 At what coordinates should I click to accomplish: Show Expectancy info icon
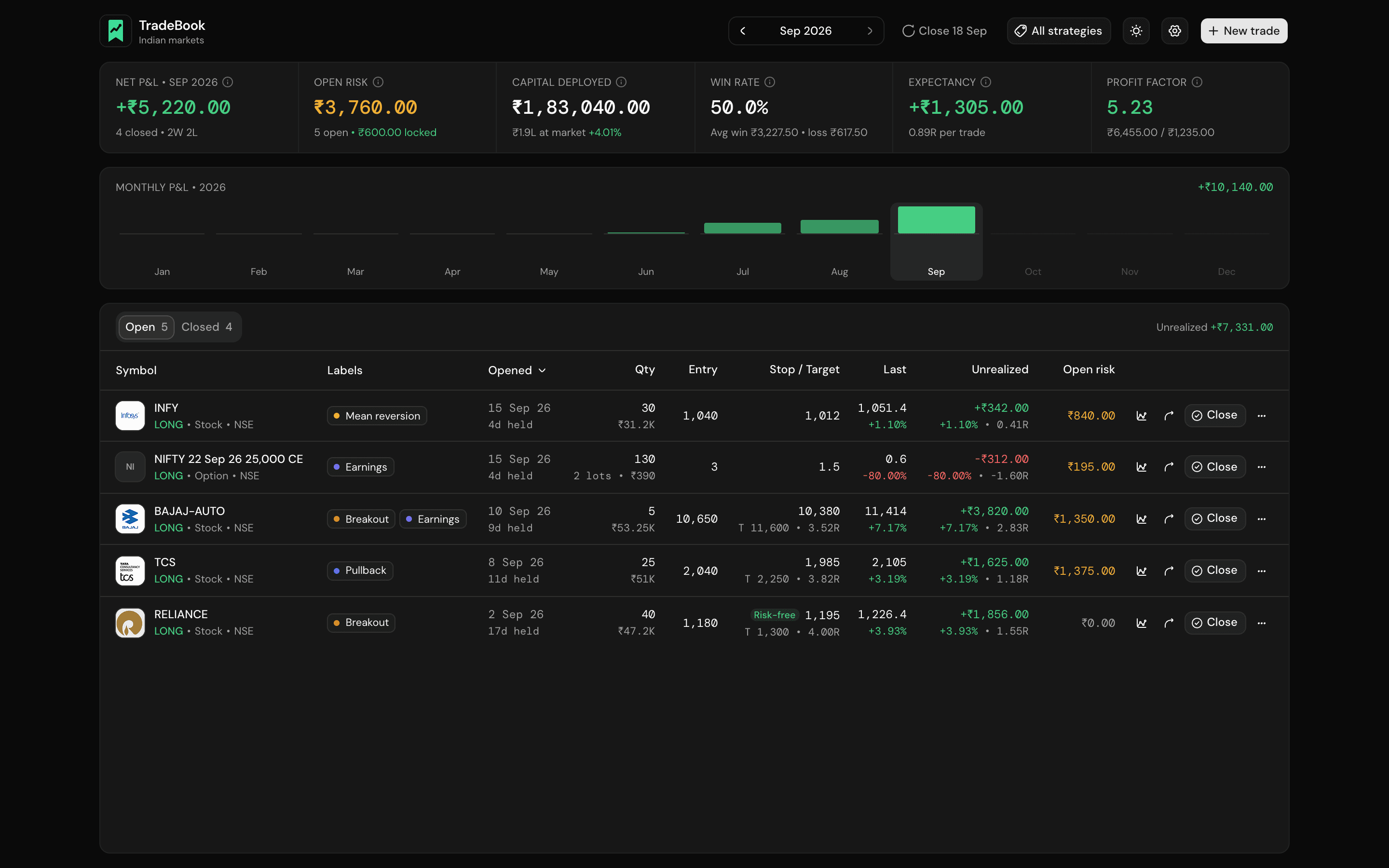[x=985, y=82]
